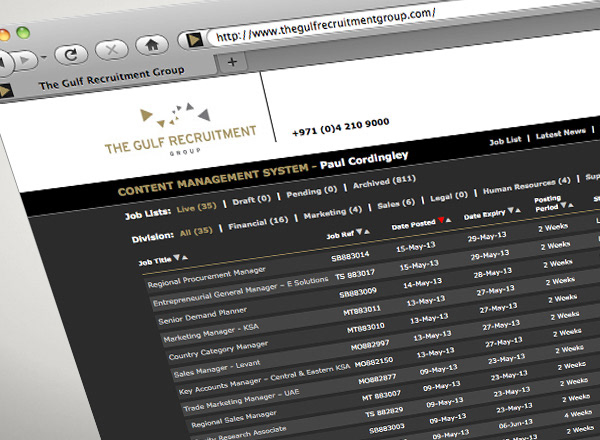Open Regional Procurement Manager job
Screen dimensions: 600x440
point(207,277)
